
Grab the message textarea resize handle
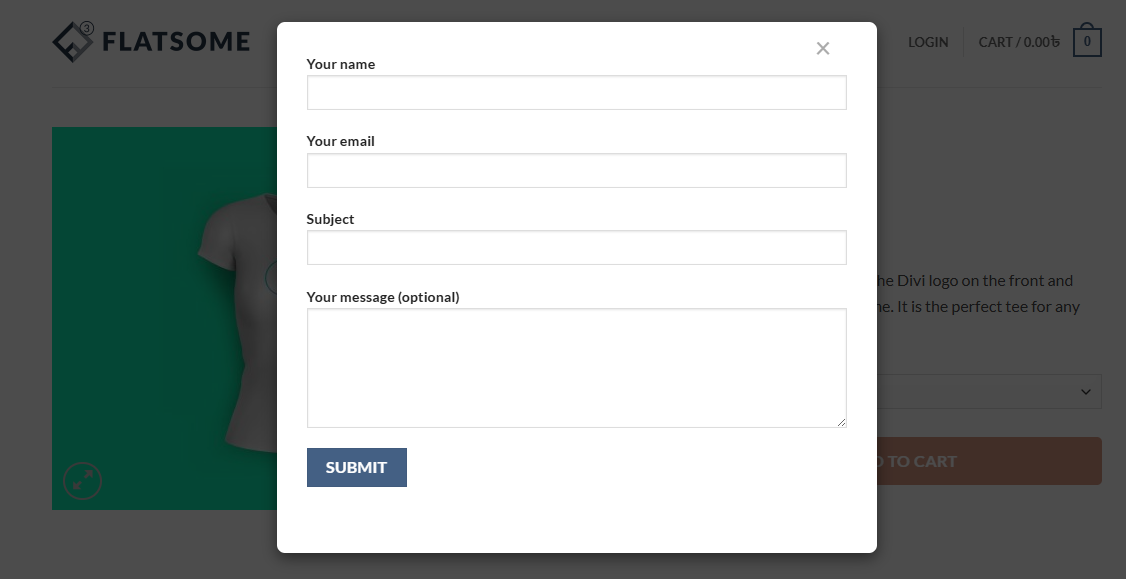pyautogui.click(x=841, y=422)
